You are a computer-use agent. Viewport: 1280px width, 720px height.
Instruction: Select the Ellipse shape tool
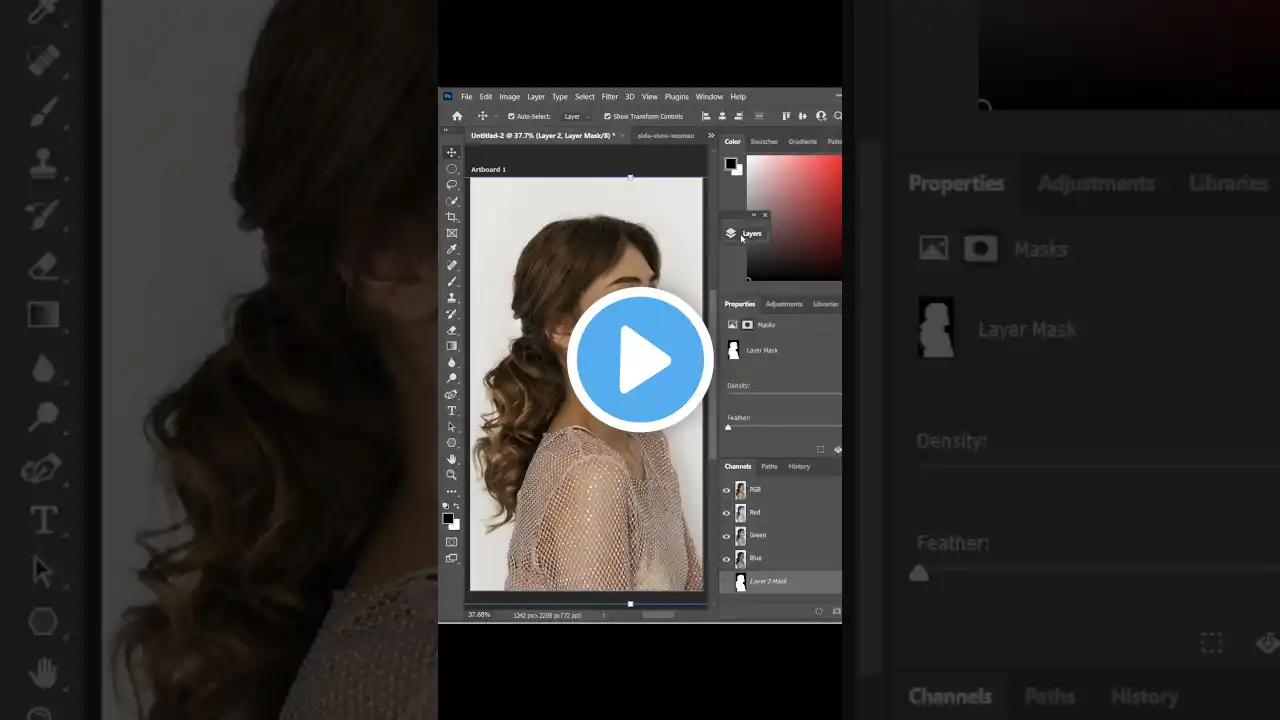(x=452, y=443)
